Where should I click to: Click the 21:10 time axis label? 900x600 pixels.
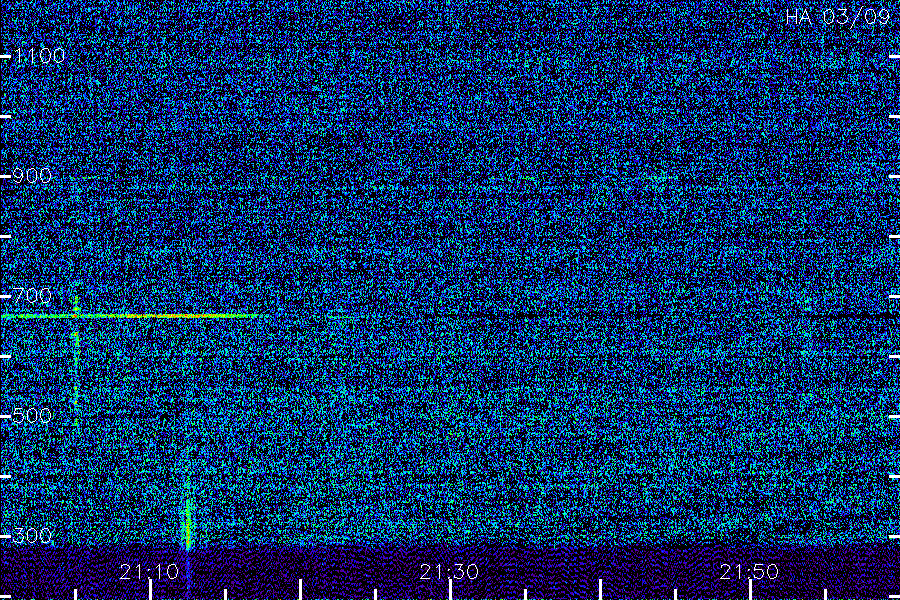coord(149,572)
